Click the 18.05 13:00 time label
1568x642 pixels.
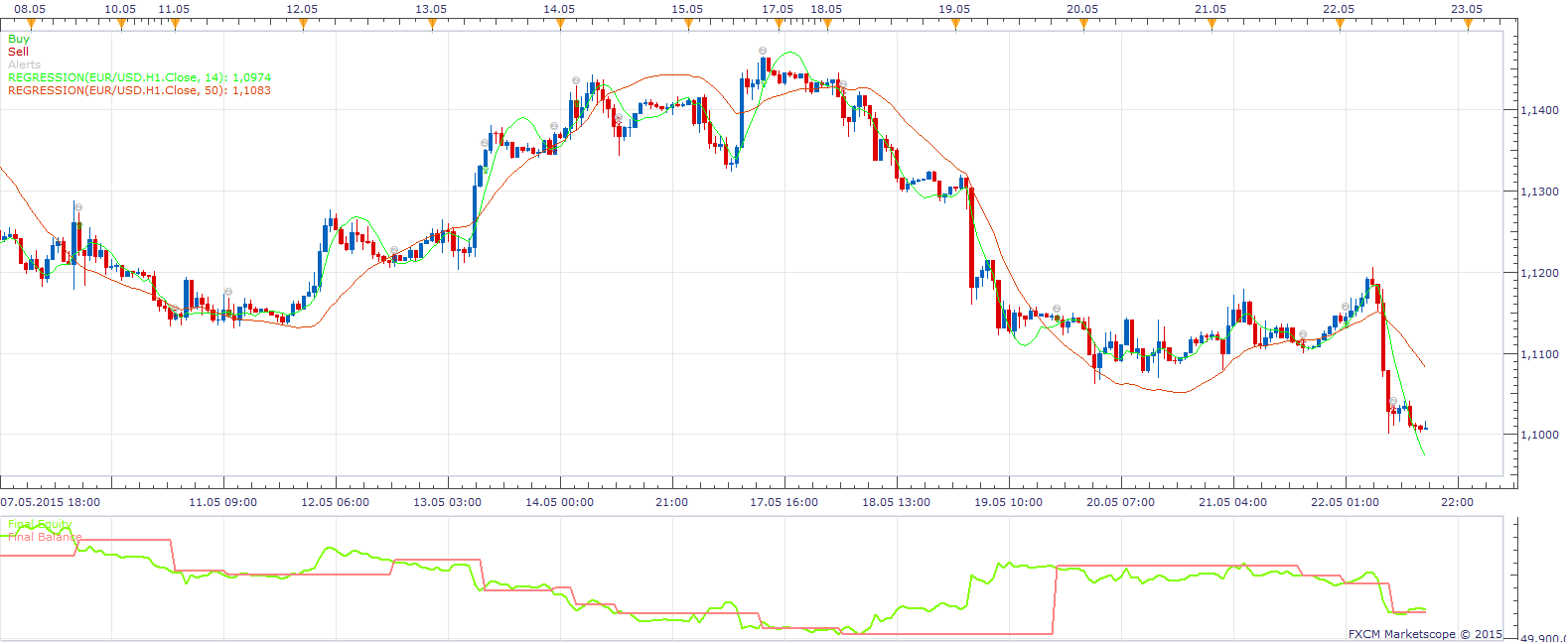[897, 502]
